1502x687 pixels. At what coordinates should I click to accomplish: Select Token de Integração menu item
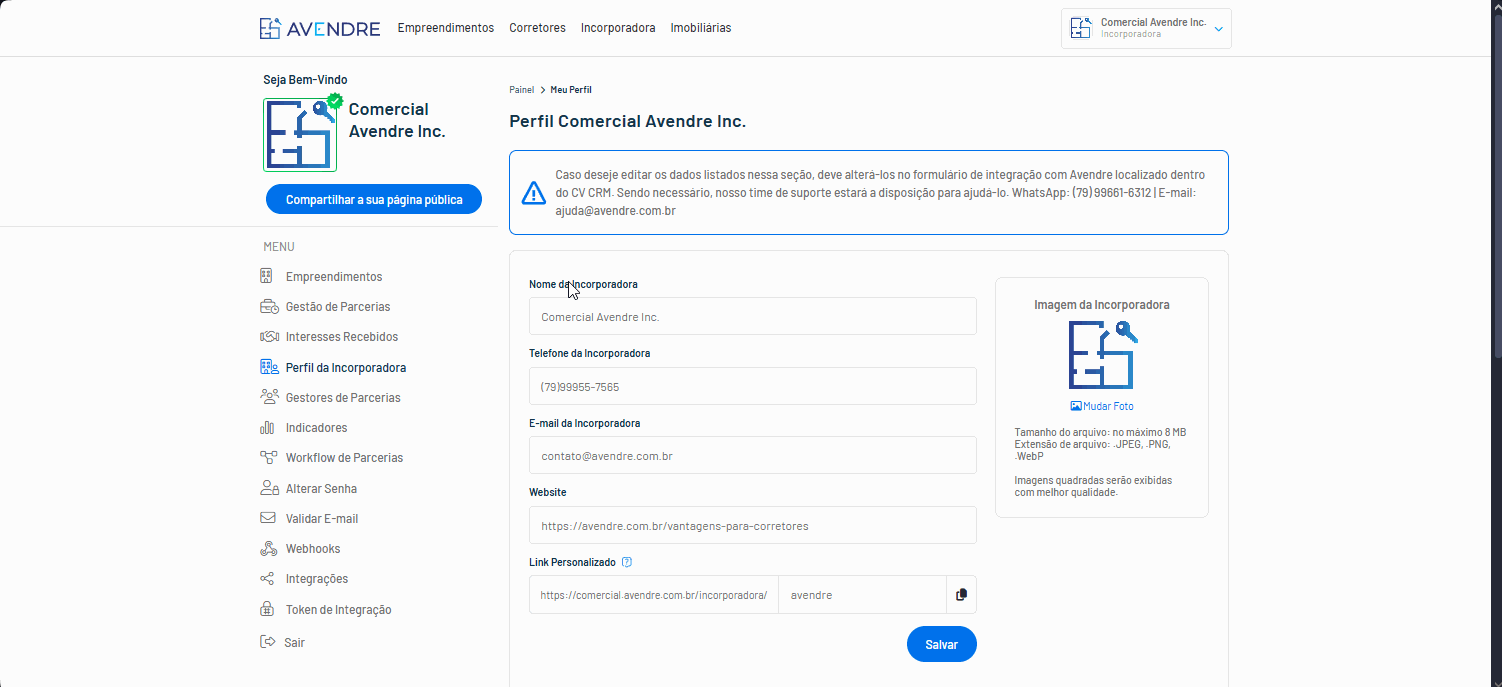click(339, 609)
